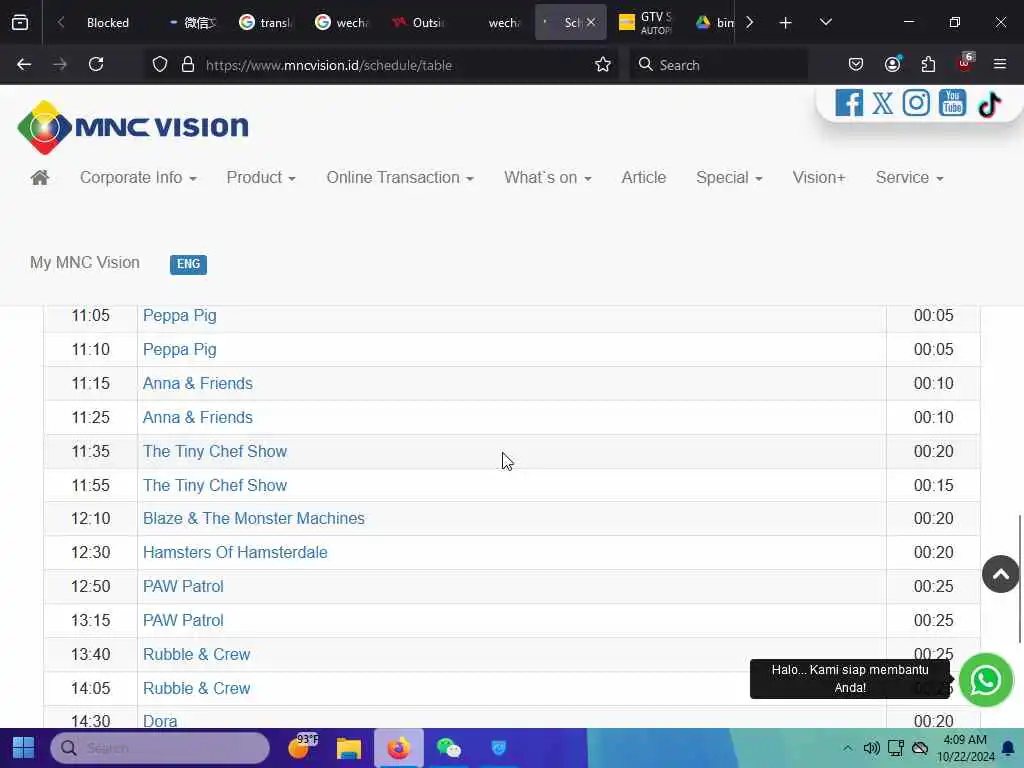Click the MNC Vision logo
The image size is (1024, 768).
133,127
